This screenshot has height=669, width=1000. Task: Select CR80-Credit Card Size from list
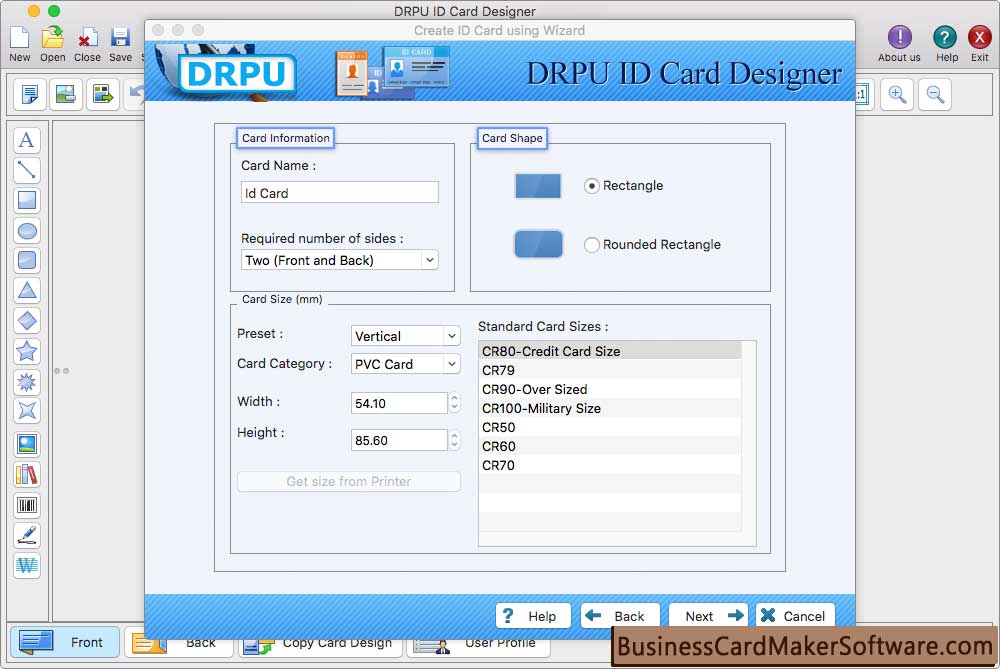(x=610, y=351)
